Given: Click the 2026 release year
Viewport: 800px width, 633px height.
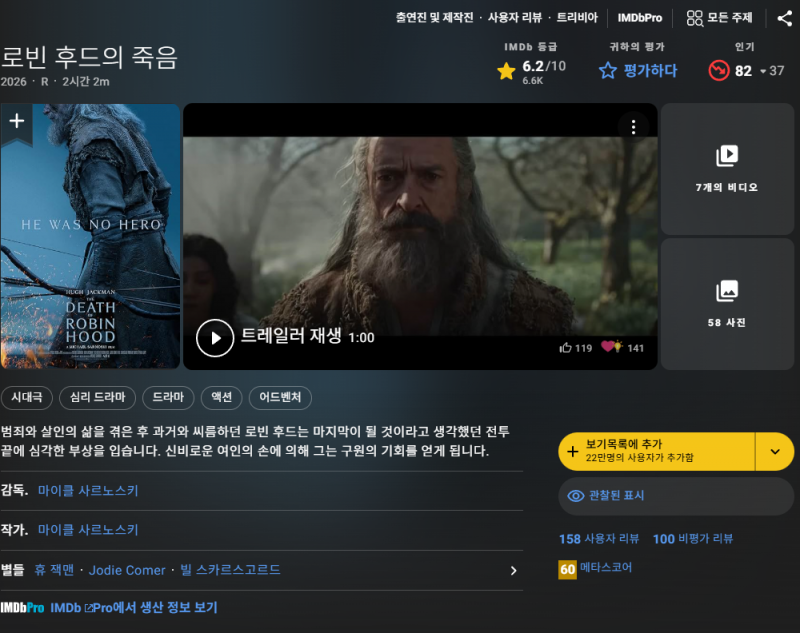Looking at the screenshot, I should click(x=14, y=82).
